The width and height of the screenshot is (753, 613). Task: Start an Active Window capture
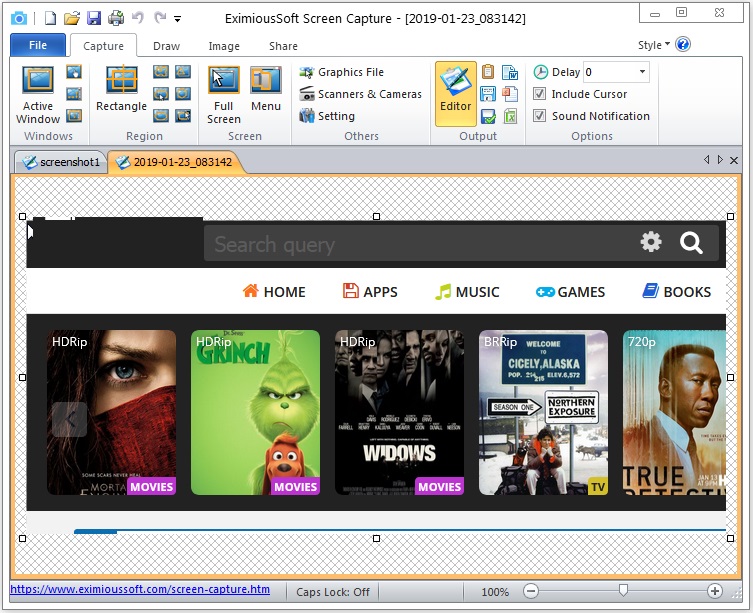click(38, 95)
